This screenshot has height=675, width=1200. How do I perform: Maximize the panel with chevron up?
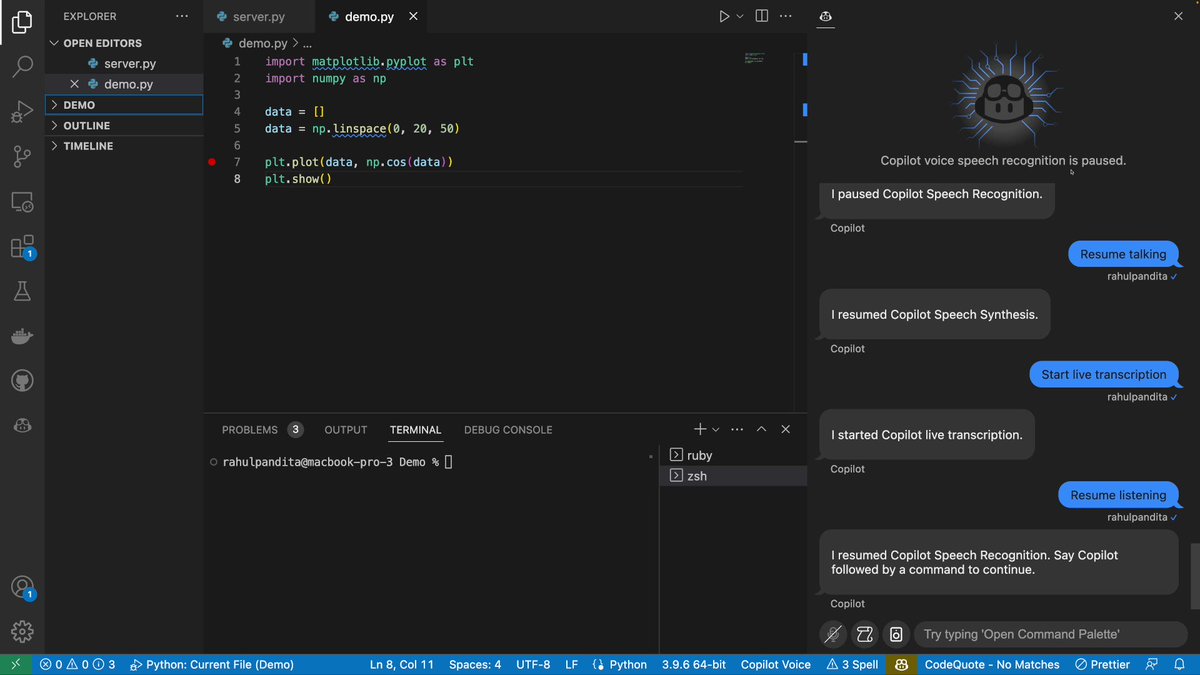pyautogui.click(x=761, y=429)
